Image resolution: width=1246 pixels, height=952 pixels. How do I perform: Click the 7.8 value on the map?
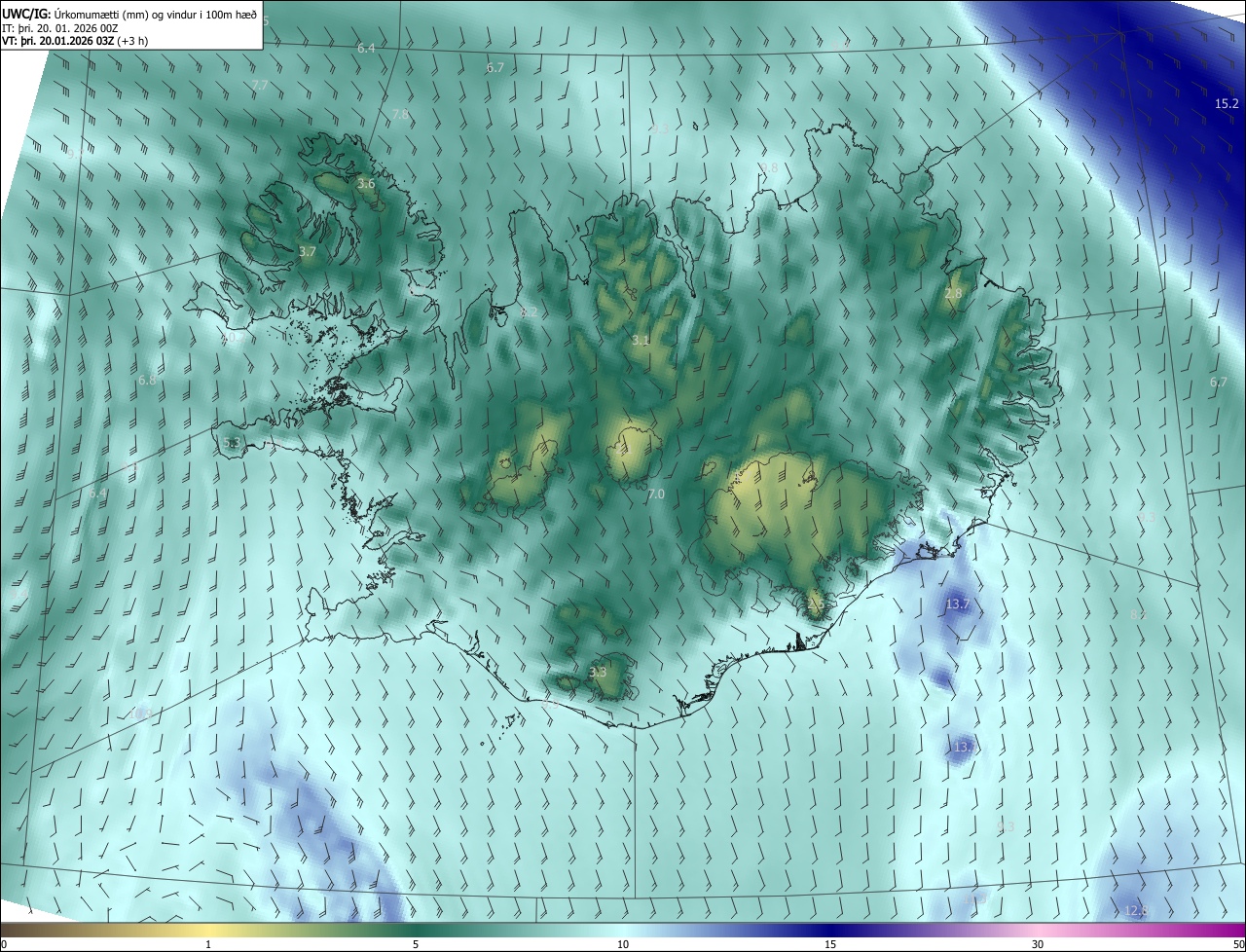coord(400,115)
